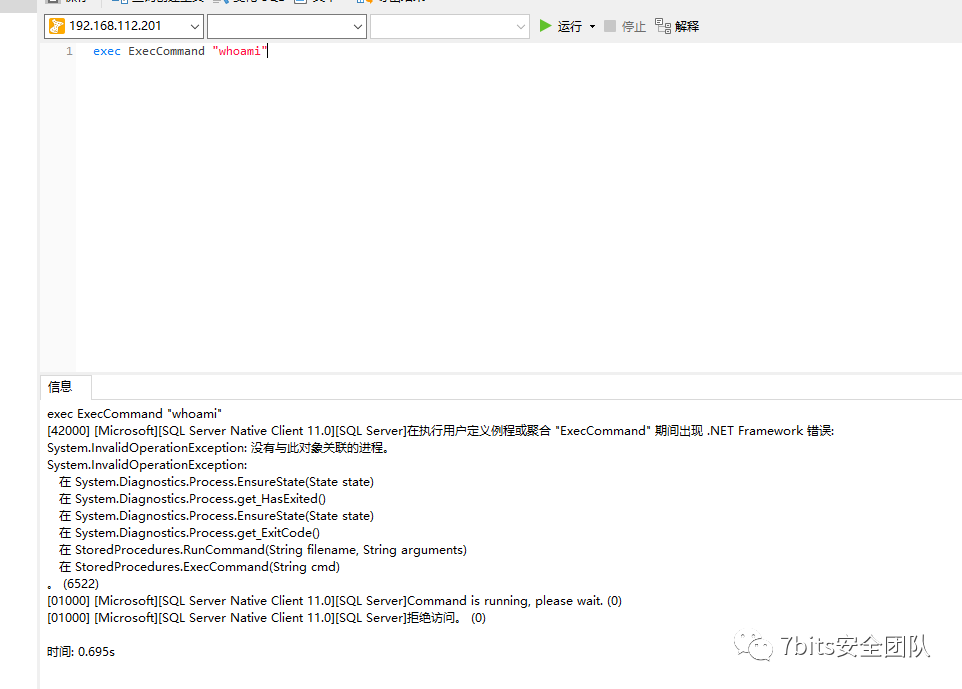Click the SQL Server connection icon

pos(57,26)
